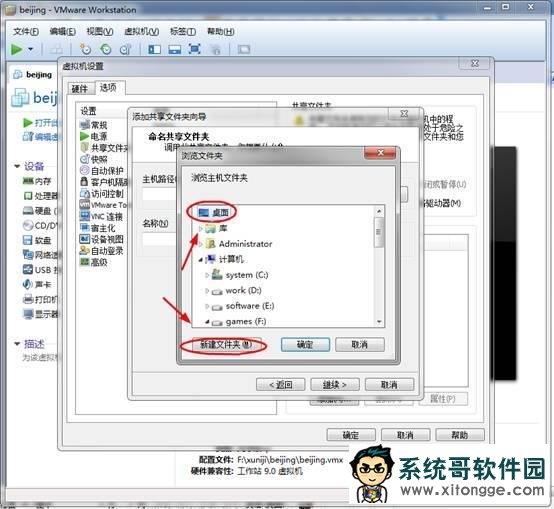
Task: Open the 帮助(H) menu
Action: point(220,31)
